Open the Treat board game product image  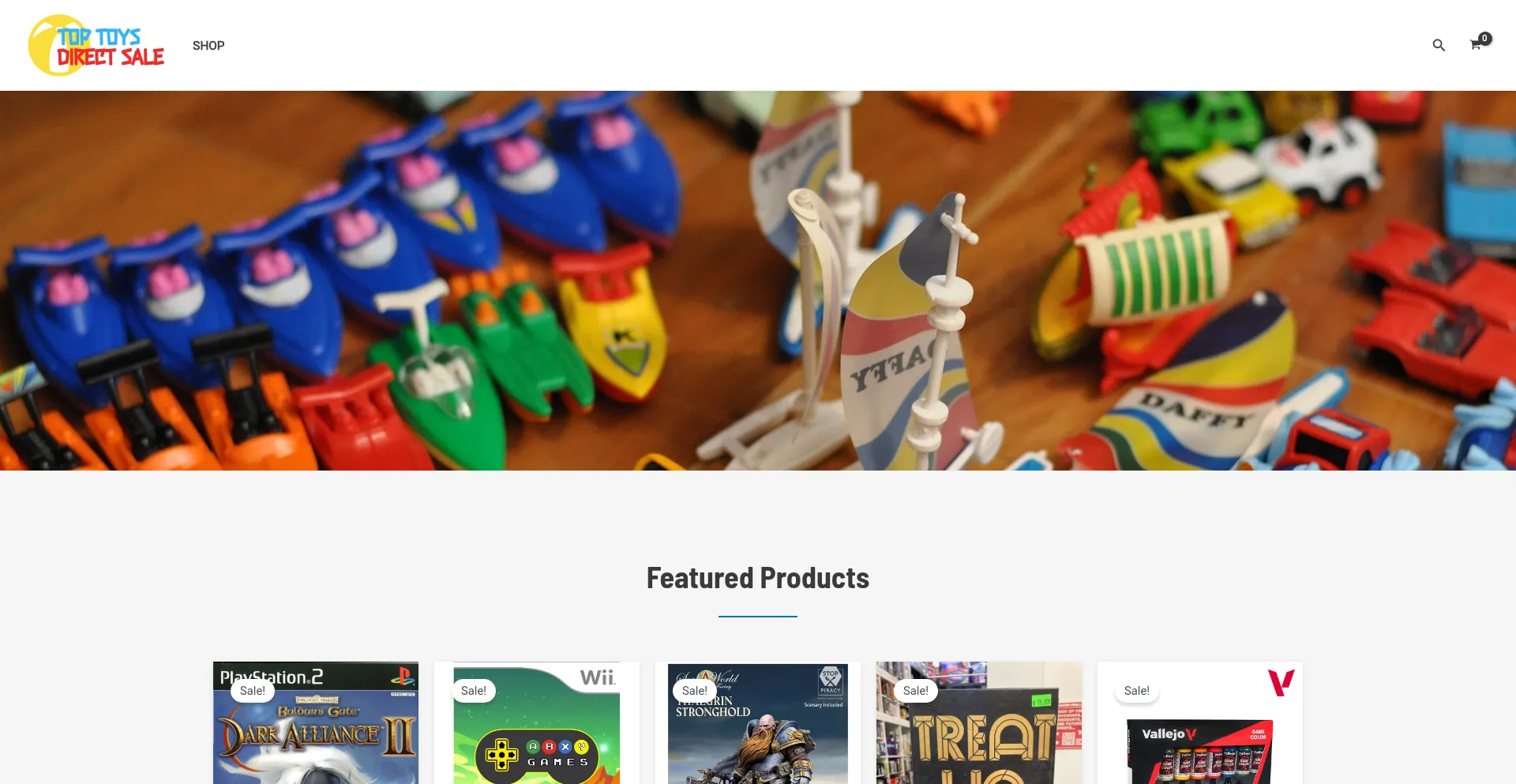979,723
